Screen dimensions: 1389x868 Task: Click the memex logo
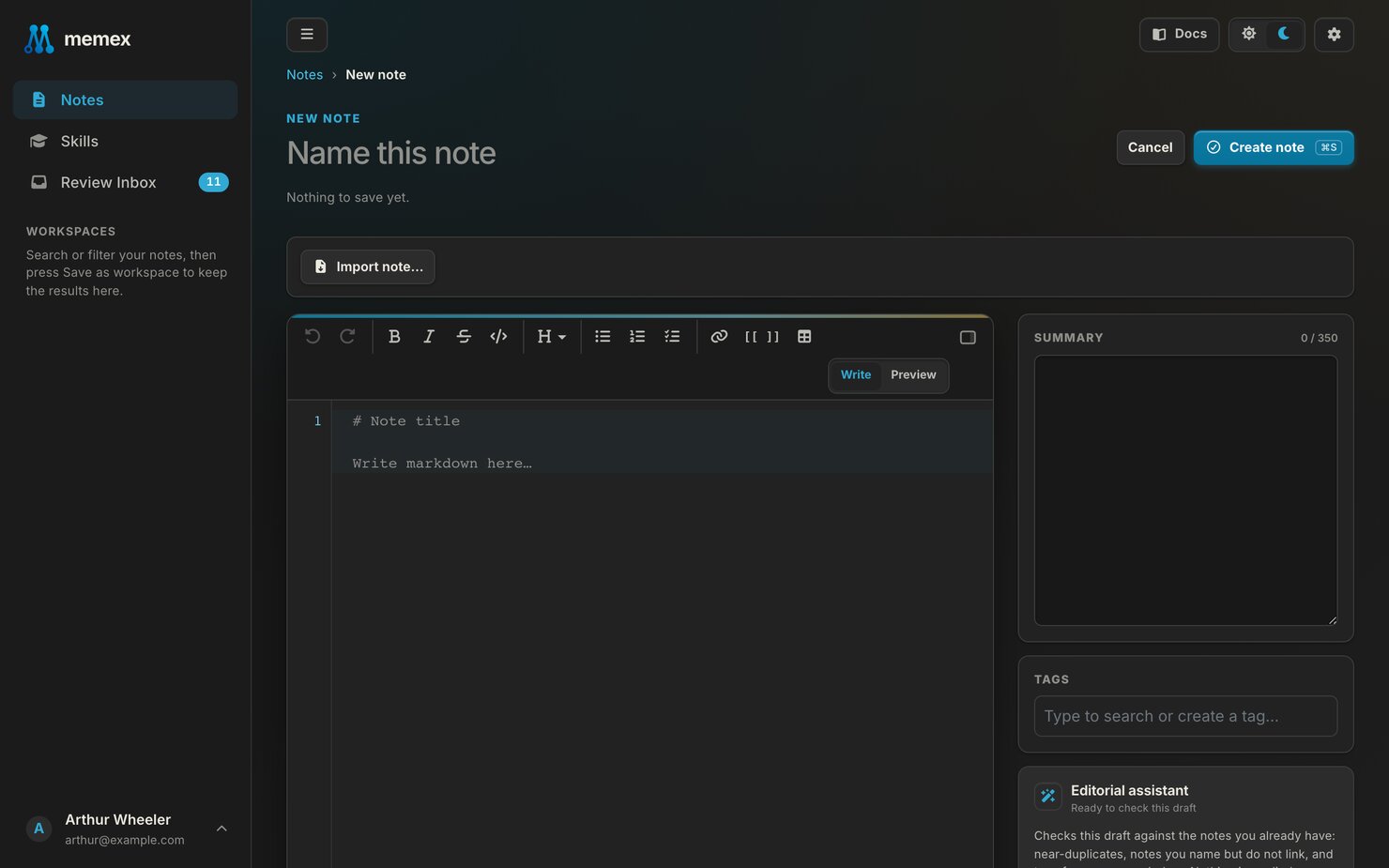(78, 38)
